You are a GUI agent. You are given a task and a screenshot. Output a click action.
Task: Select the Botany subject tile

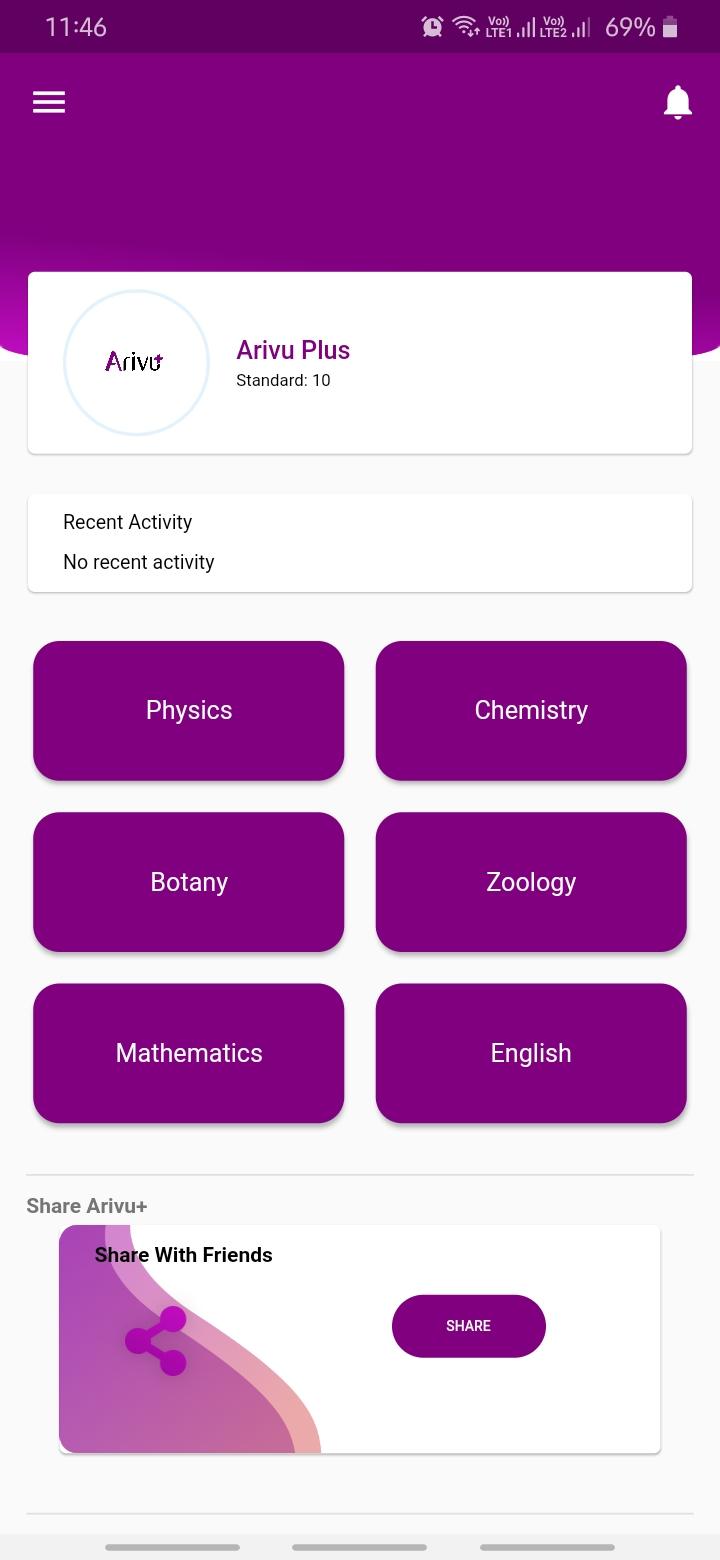[189, 882]
